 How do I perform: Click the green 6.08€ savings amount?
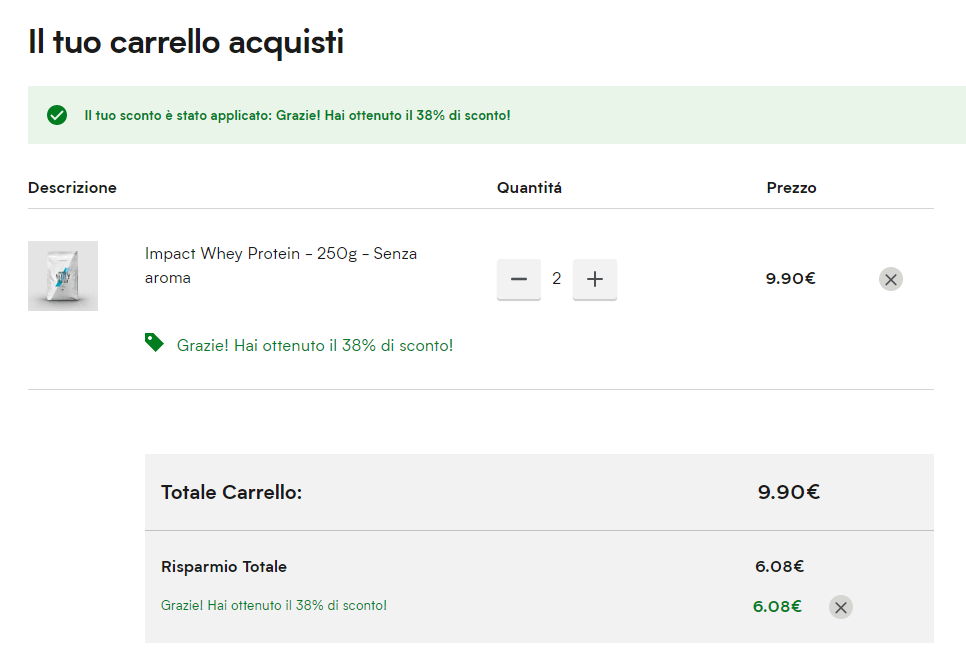[777, 606]
